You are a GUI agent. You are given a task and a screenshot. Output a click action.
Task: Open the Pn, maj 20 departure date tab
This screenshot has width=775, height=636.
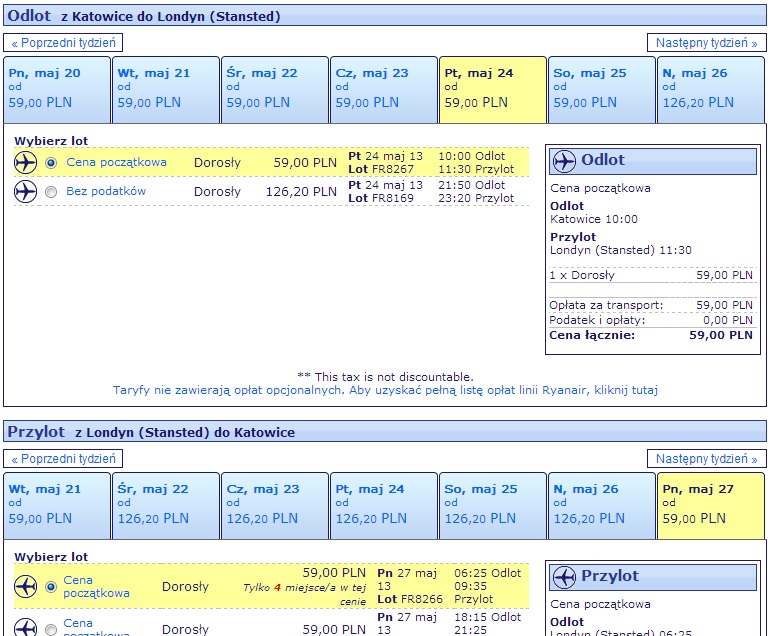pos(57,89)
